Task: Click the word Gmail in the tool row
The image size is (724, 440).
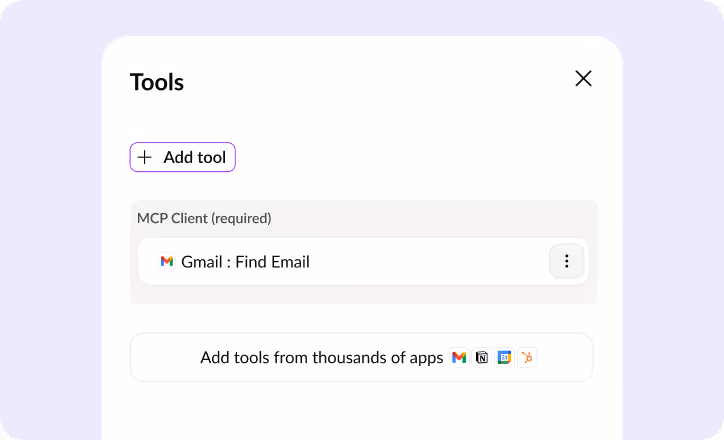Action: pyautogui.click(x=202, y=262)
